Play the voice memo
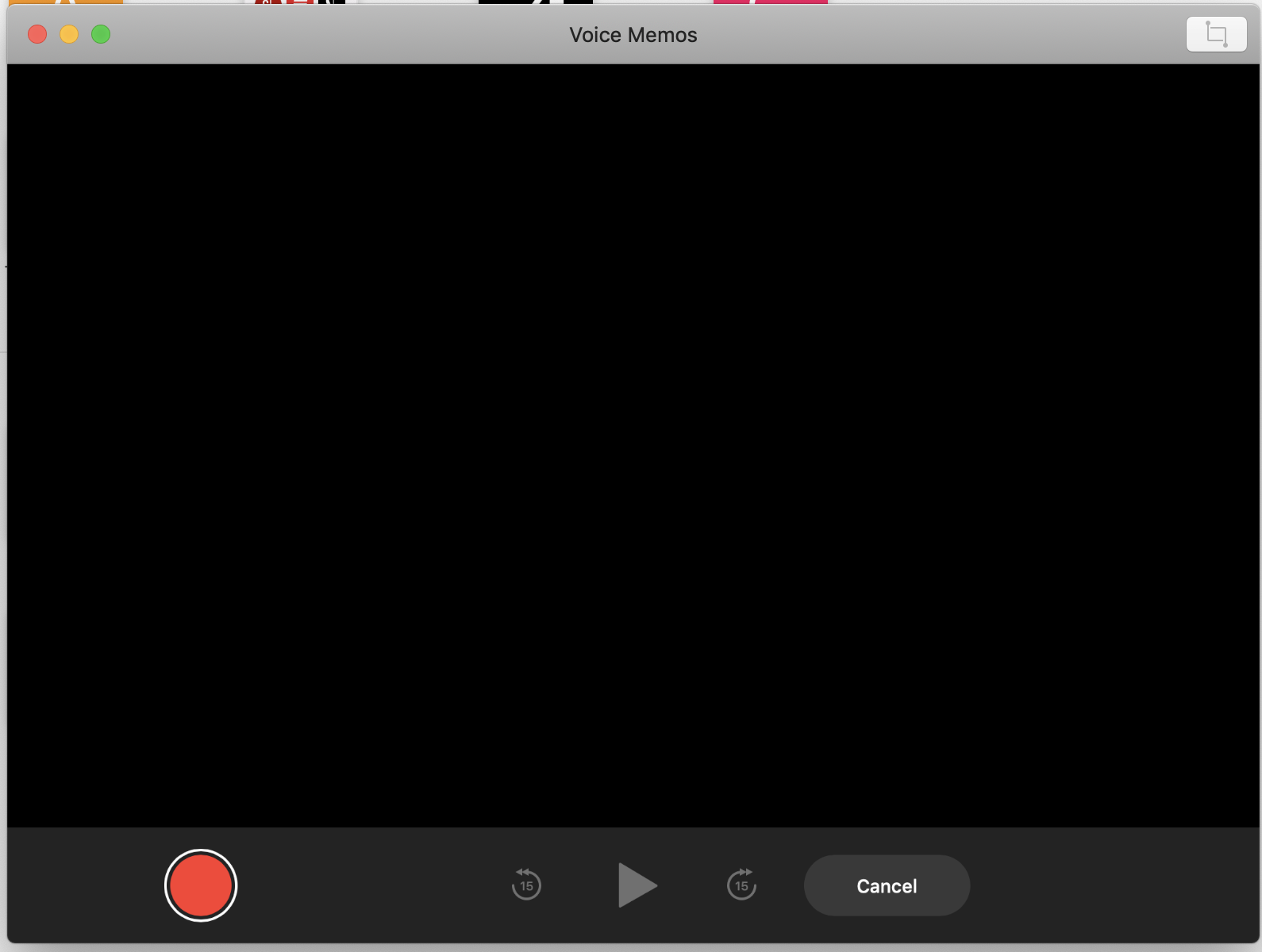1262x952 pixels. pyautogui.click(x=637, y=885)
